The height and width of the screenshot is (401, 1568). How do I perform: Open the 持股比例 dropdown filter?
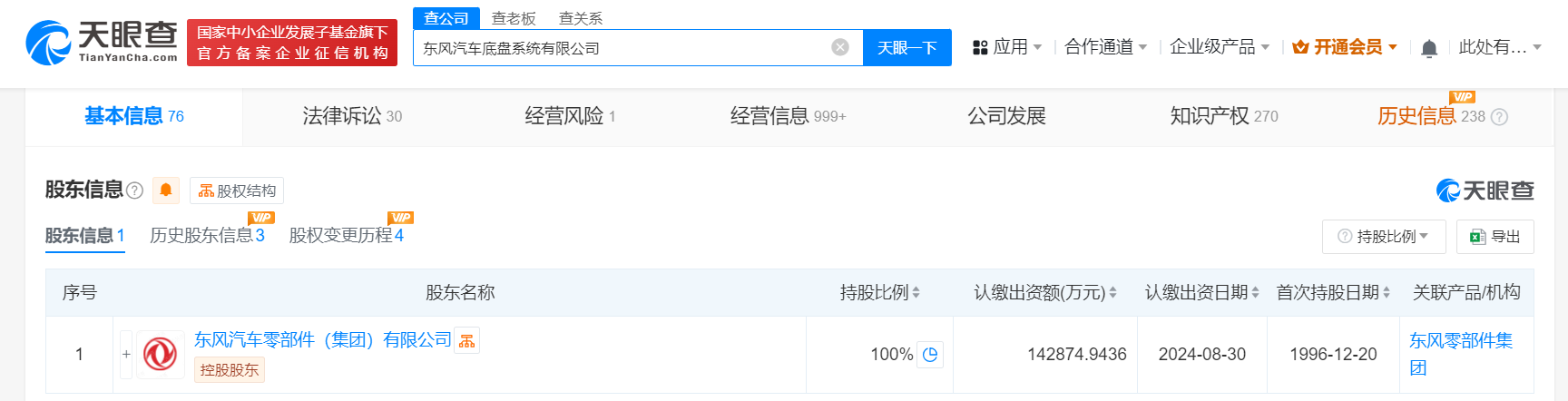click(1384, 236)
